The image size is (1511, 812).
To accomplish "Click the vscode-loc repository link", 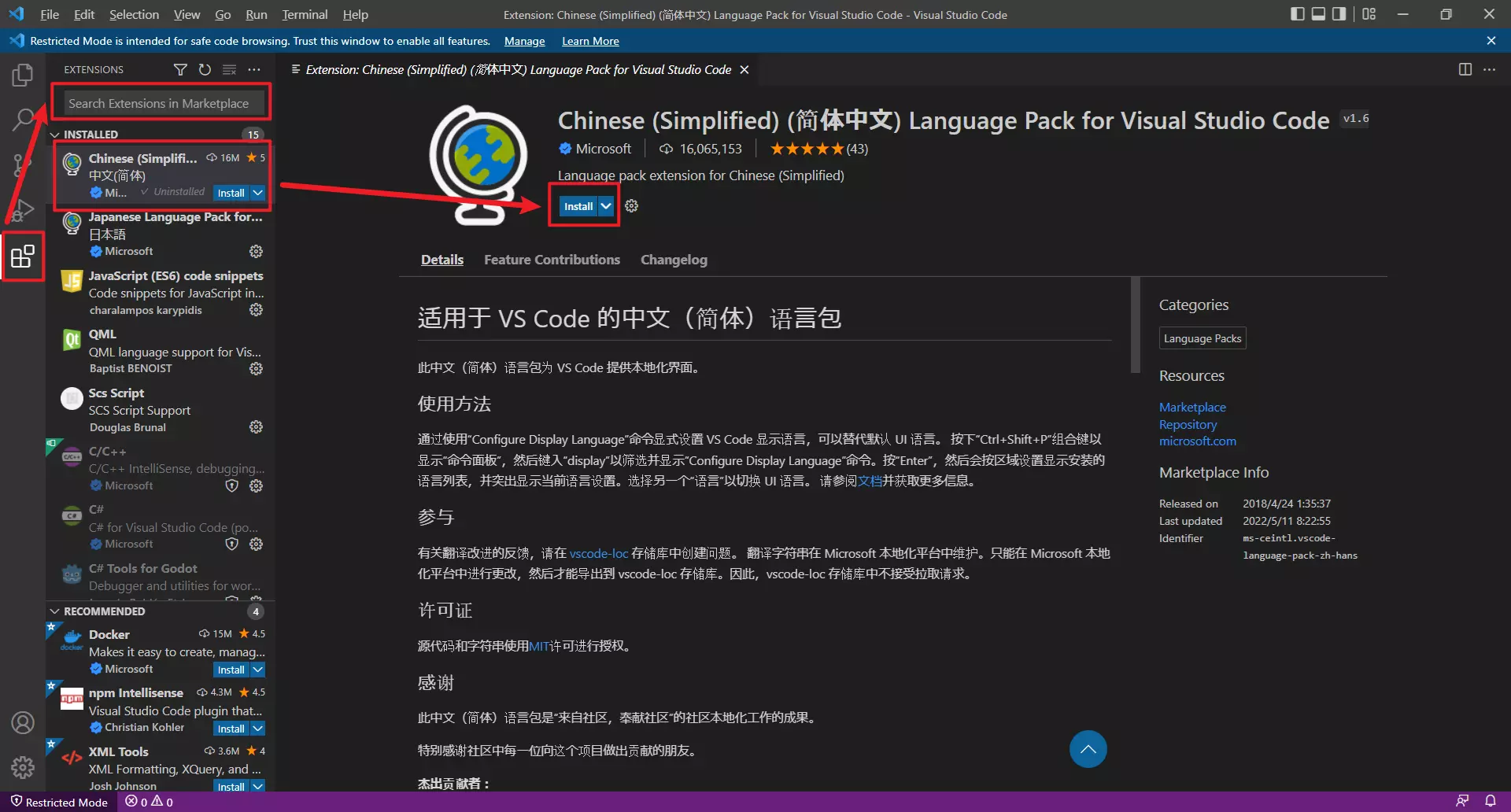I will click(599, 553).
